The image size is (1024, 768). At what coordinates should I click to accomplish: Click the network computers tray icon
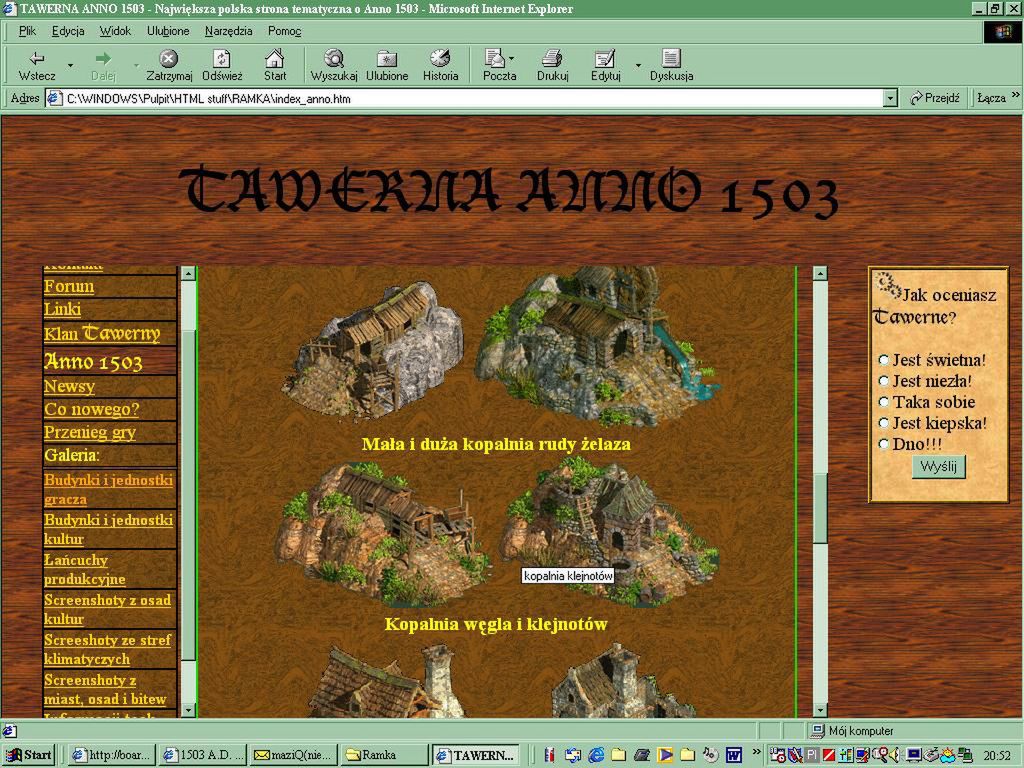coord(964,755)
